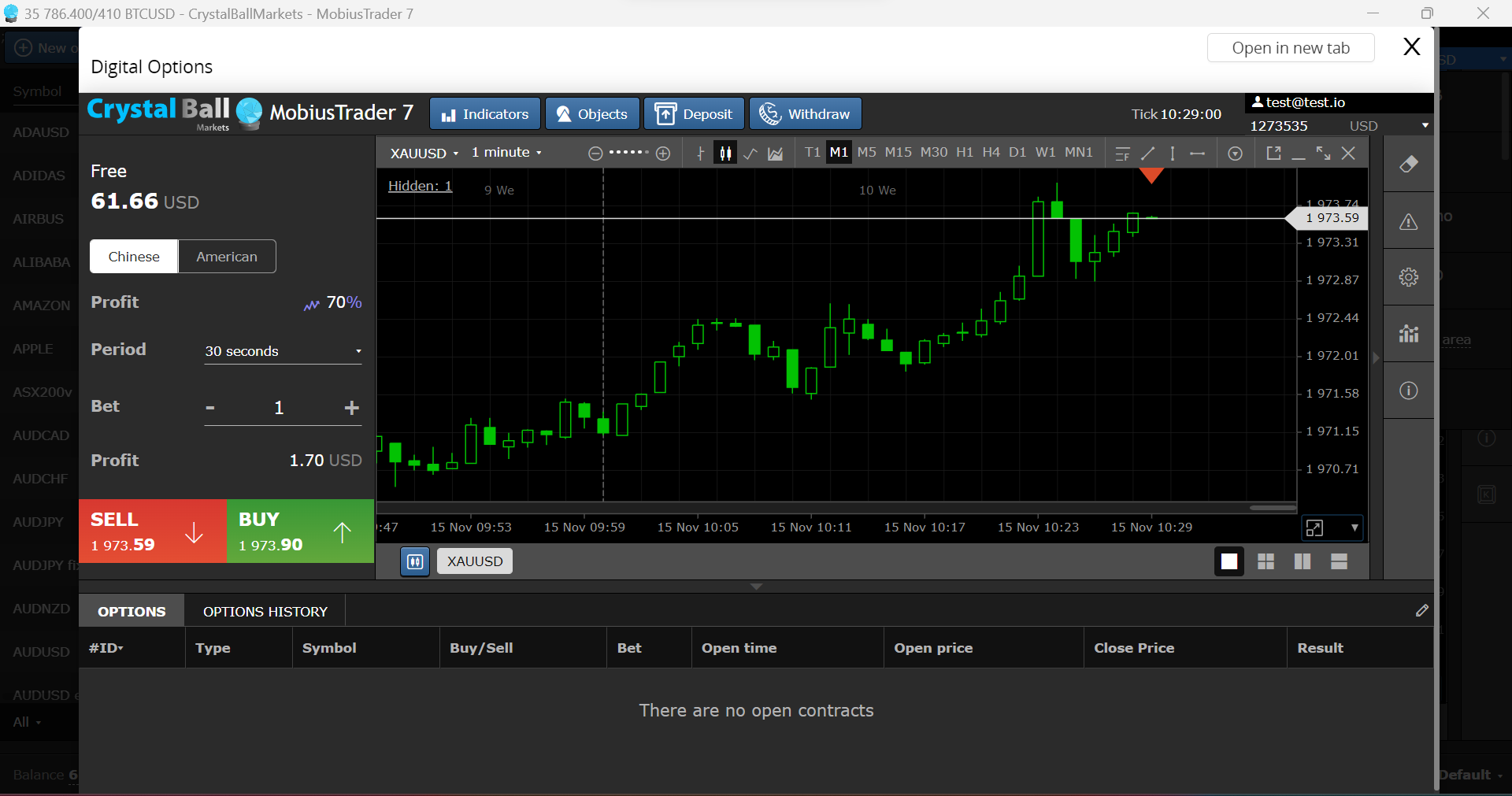Open the autoscale dropdown arrow
Image resolution: width=1512 pixels, height=796 pixels.
tap(1354, 528)
